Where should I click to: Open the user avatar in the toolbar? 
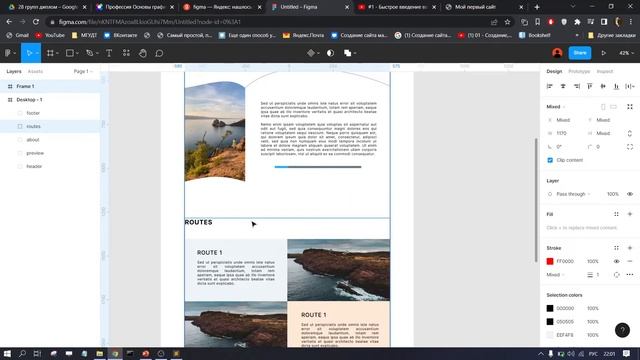[557, 53]
